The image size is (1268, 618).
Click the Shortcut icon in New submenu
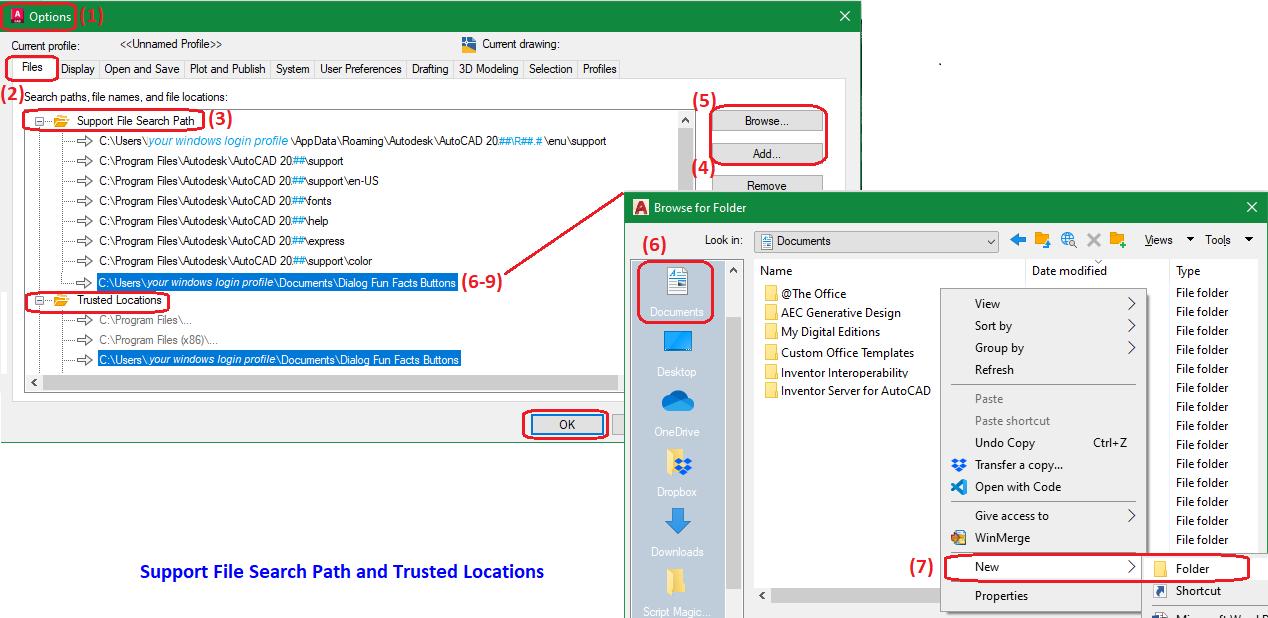(1160, 591)
